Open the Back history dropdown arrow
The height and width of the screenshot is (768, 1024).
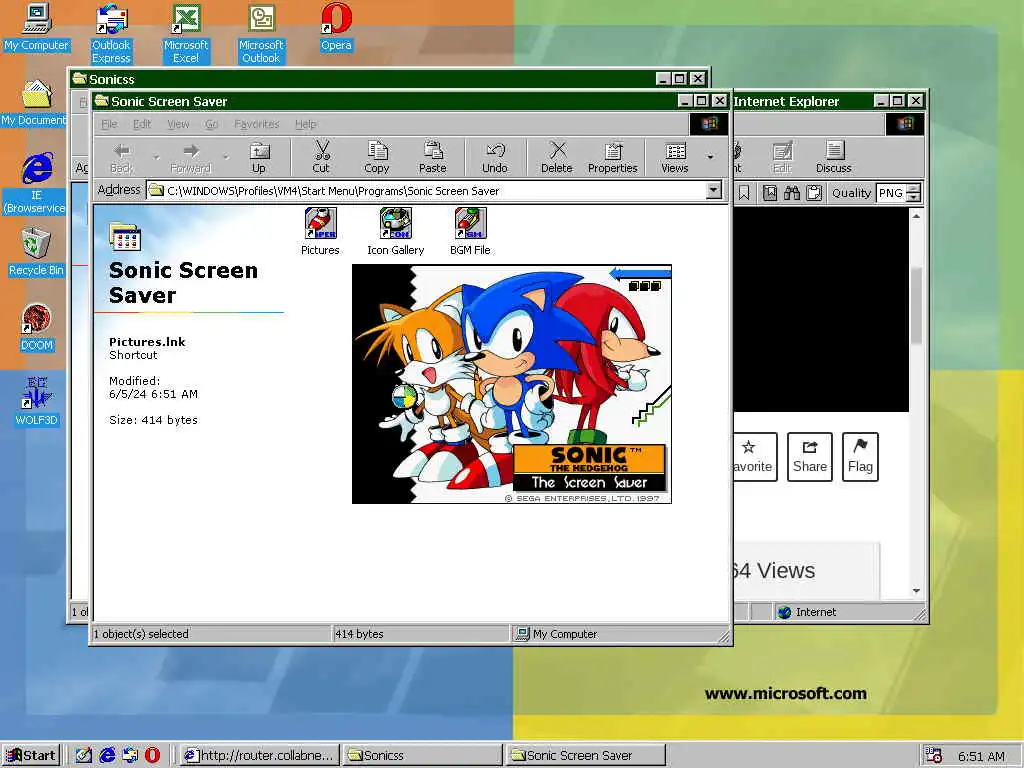(x=157, y=157)
